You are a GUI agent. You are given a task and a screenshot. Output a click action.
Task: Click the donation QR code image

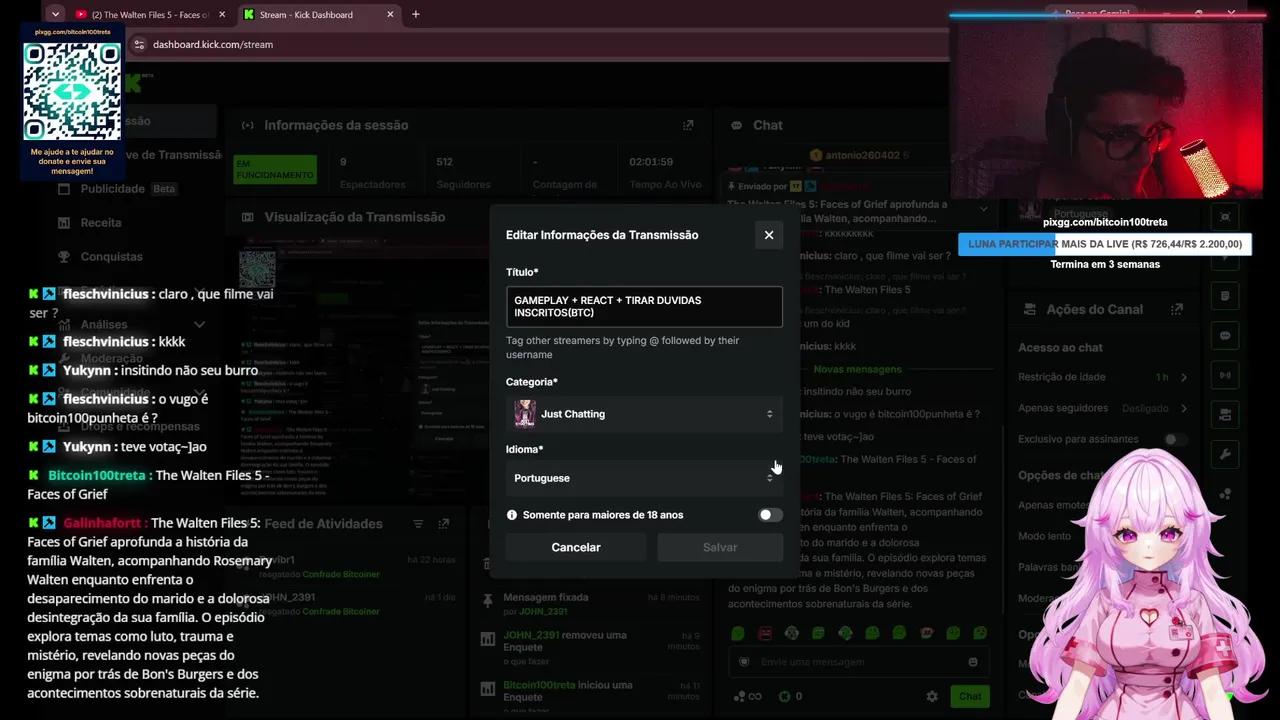[x=72, y=92]
